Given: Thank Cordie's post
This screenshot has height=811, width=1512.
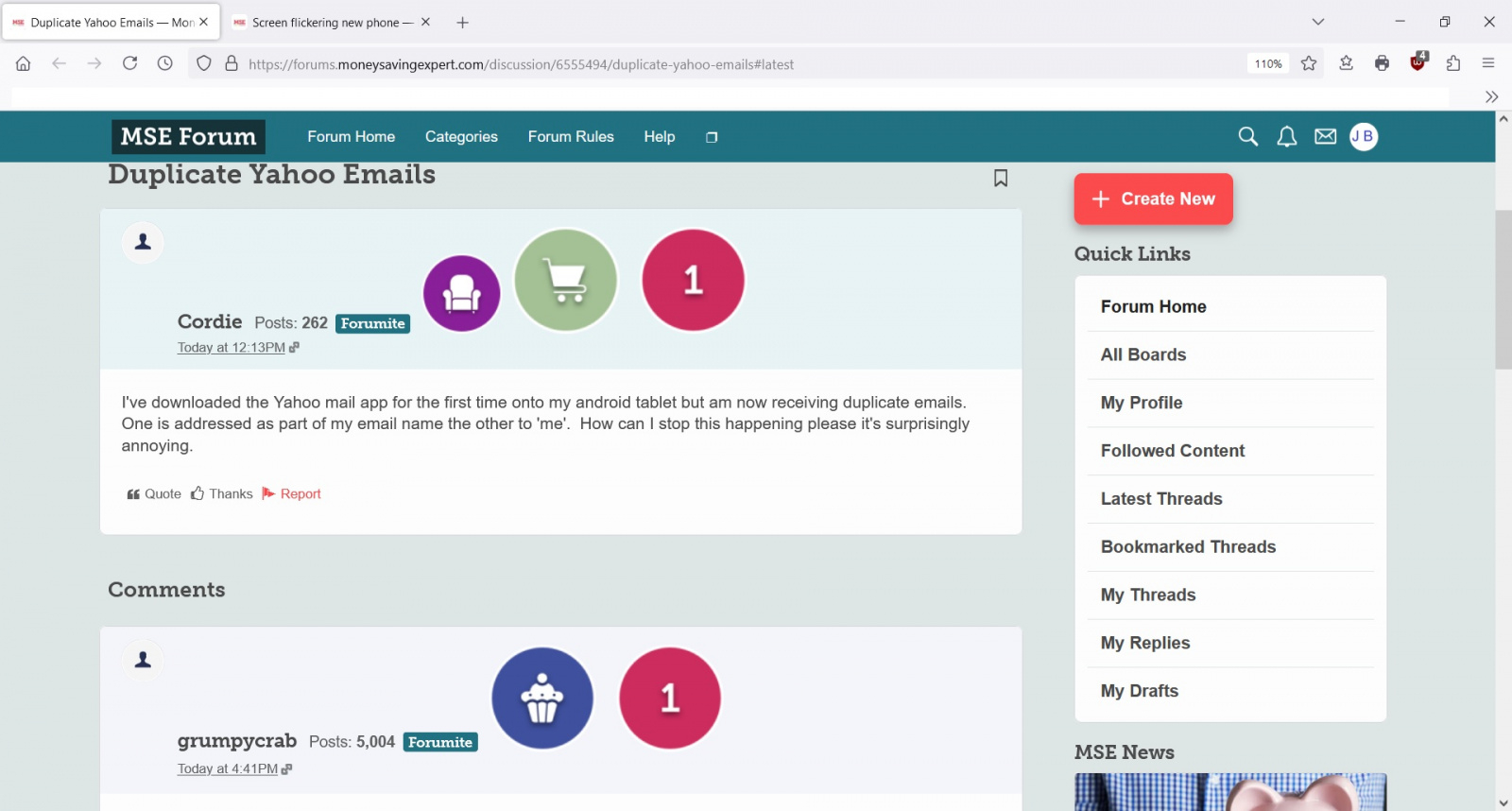Looking at the screenshot, I should [x=222, y=493].
